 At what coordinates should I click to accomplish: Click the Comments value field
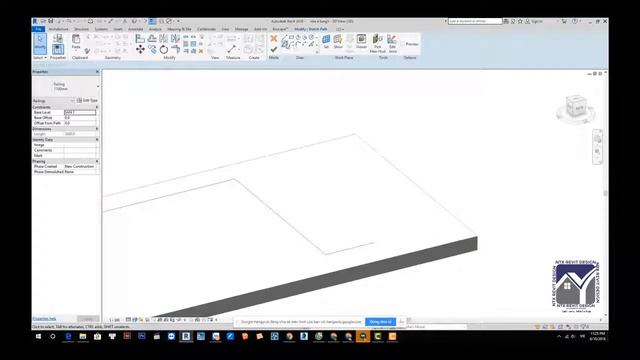click(80, 150)
